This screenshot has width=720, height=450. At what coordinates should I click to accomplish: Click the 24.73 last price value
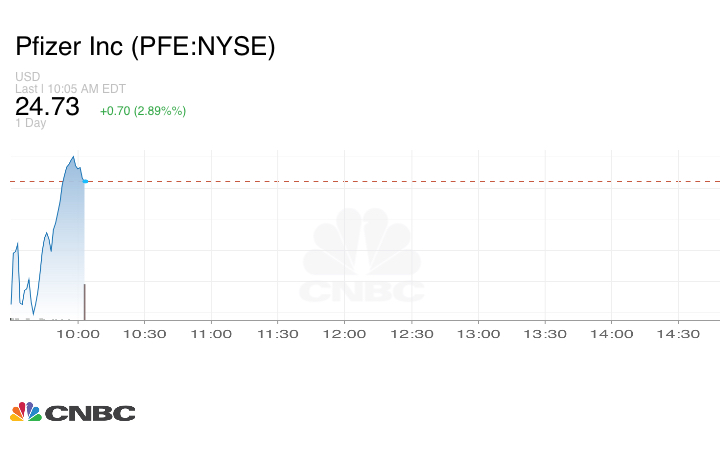pos(47,106)
